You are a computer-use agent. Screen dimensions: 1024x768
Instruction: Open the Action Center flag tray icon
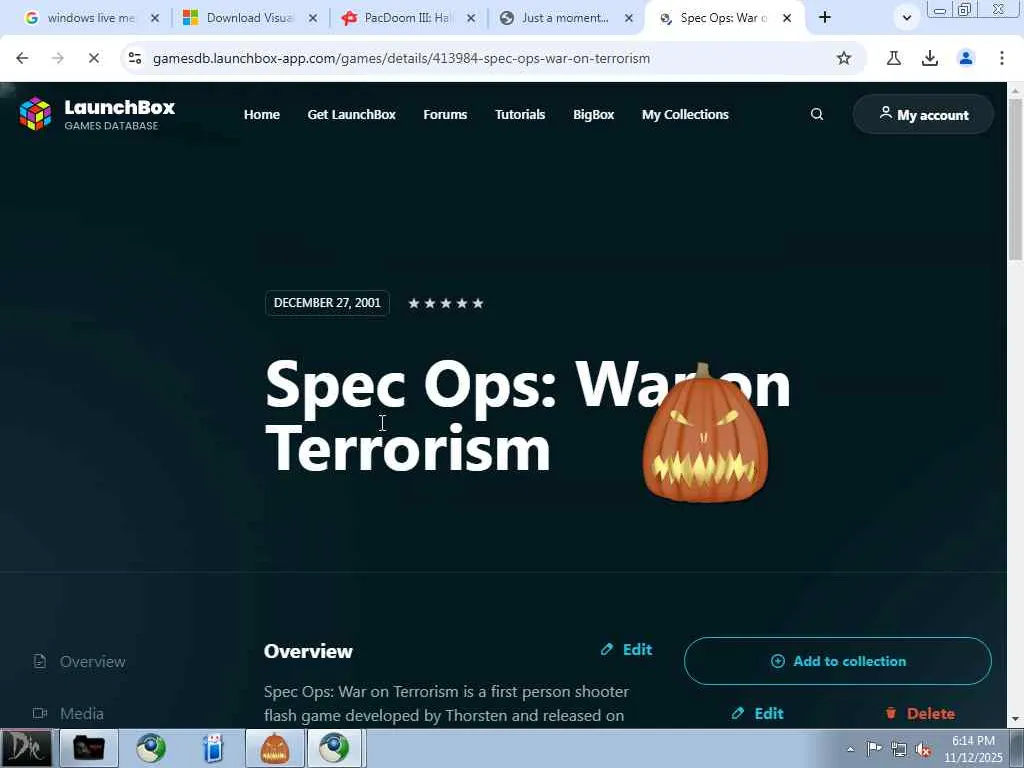click(874, 749)
